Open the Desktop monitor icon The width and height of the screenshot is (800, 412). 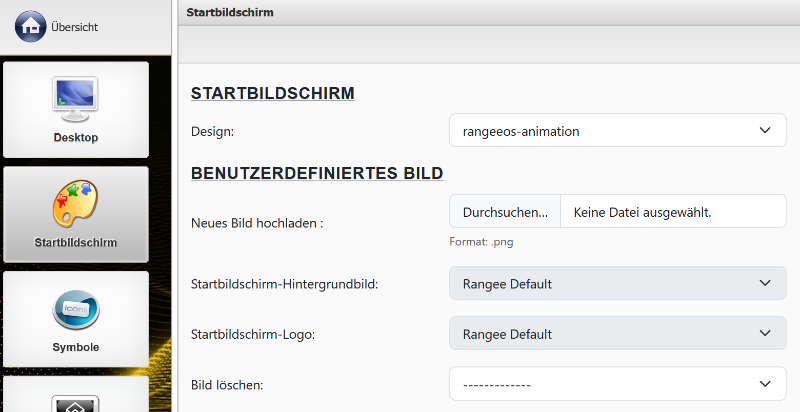pyautogui.click(x=76, y=98)
